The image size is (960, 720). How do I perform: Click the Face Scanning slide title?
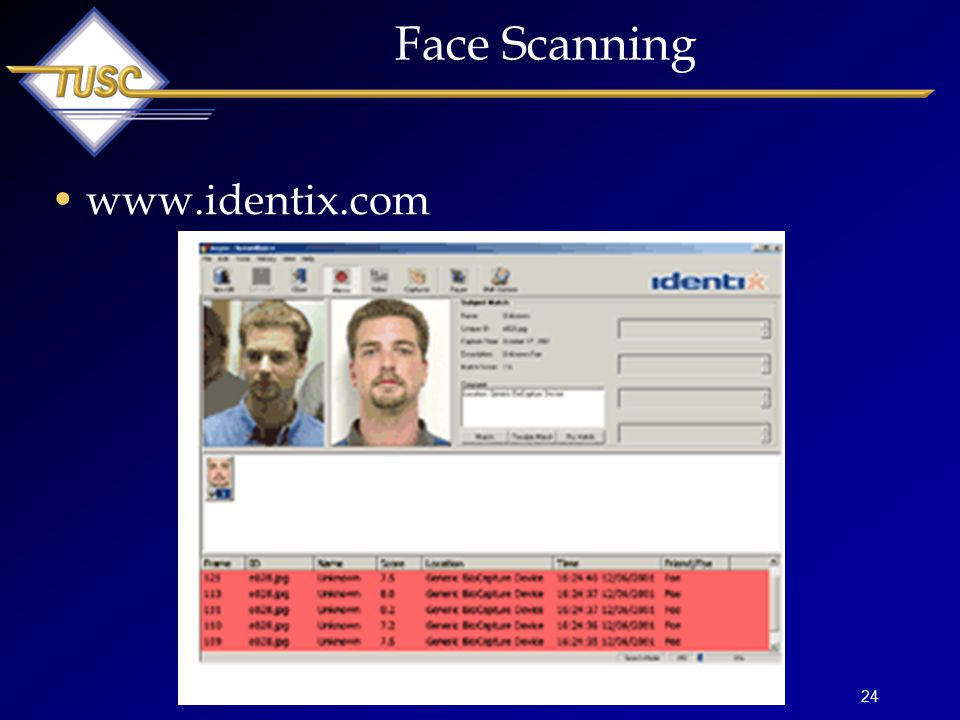coord(545,46)
